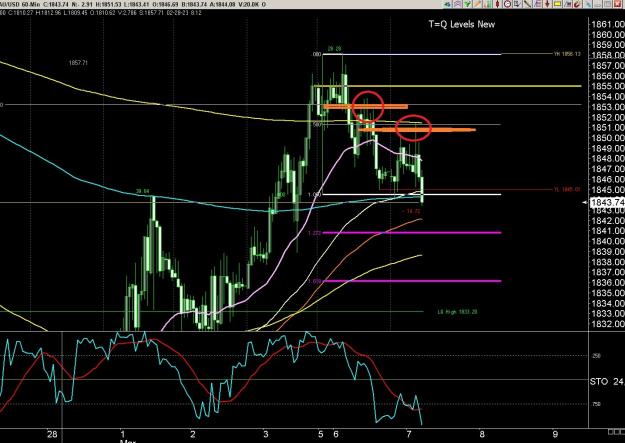Click the 1857.71 text at upper left
The height and width of the screenshot is (443, 625).
click(x=78, y=63)
